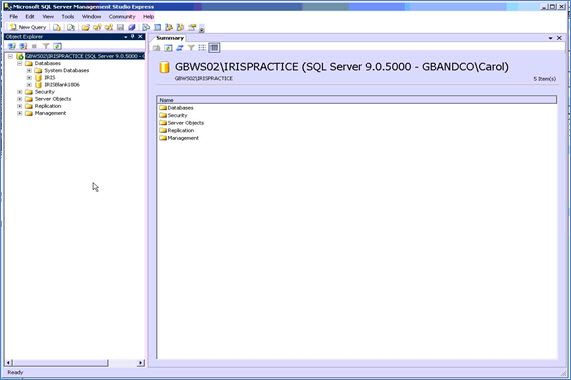Select Management folder in Summary list
This screenshot has height=380, width=571.
179,138
